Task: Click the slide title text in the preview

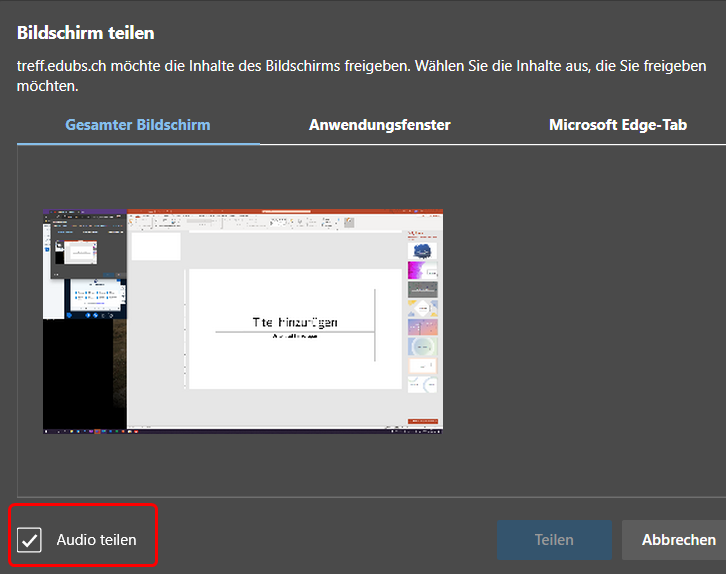Action: coord(294,322)
